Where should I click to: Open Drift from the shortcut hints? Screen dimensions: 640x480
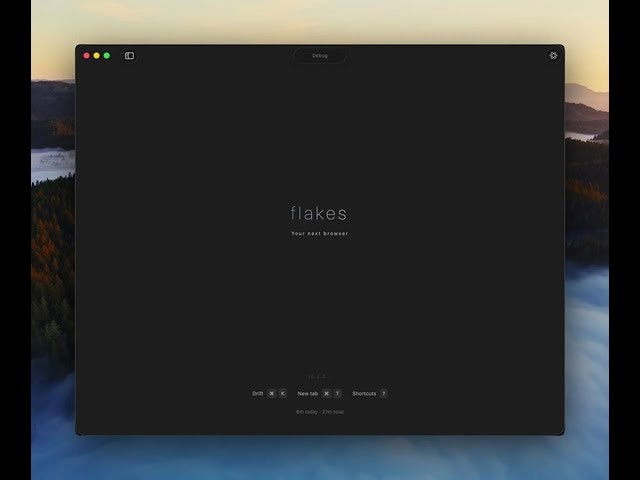258,394
